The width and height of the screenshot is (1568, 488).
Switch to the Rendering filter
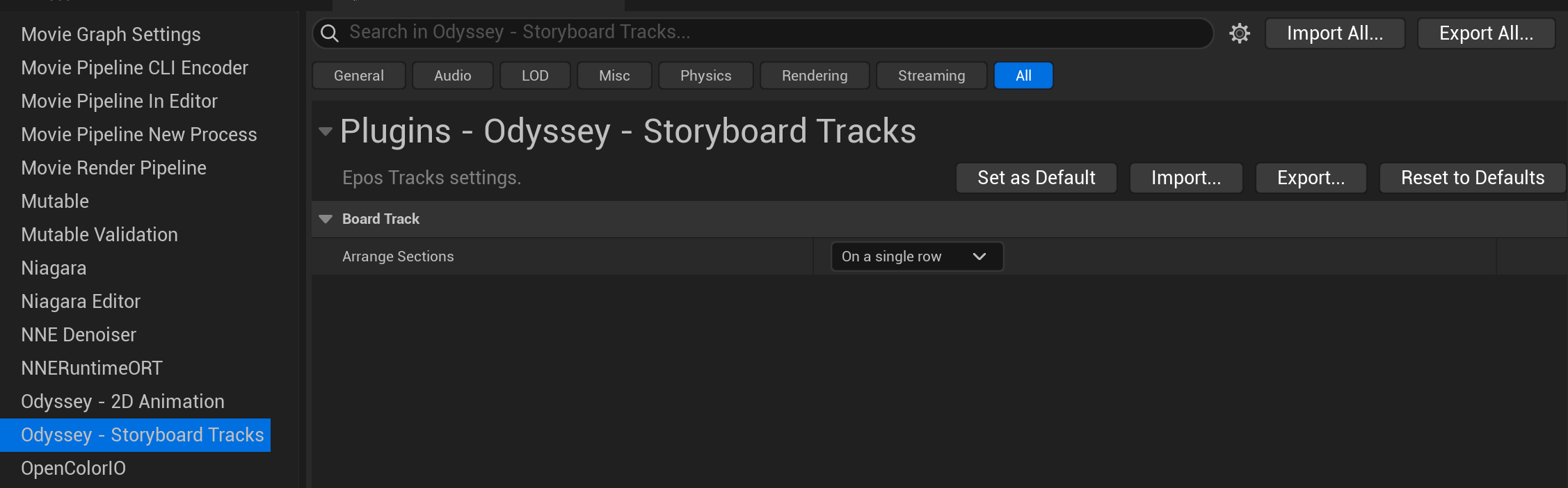(x=815, y=76)
